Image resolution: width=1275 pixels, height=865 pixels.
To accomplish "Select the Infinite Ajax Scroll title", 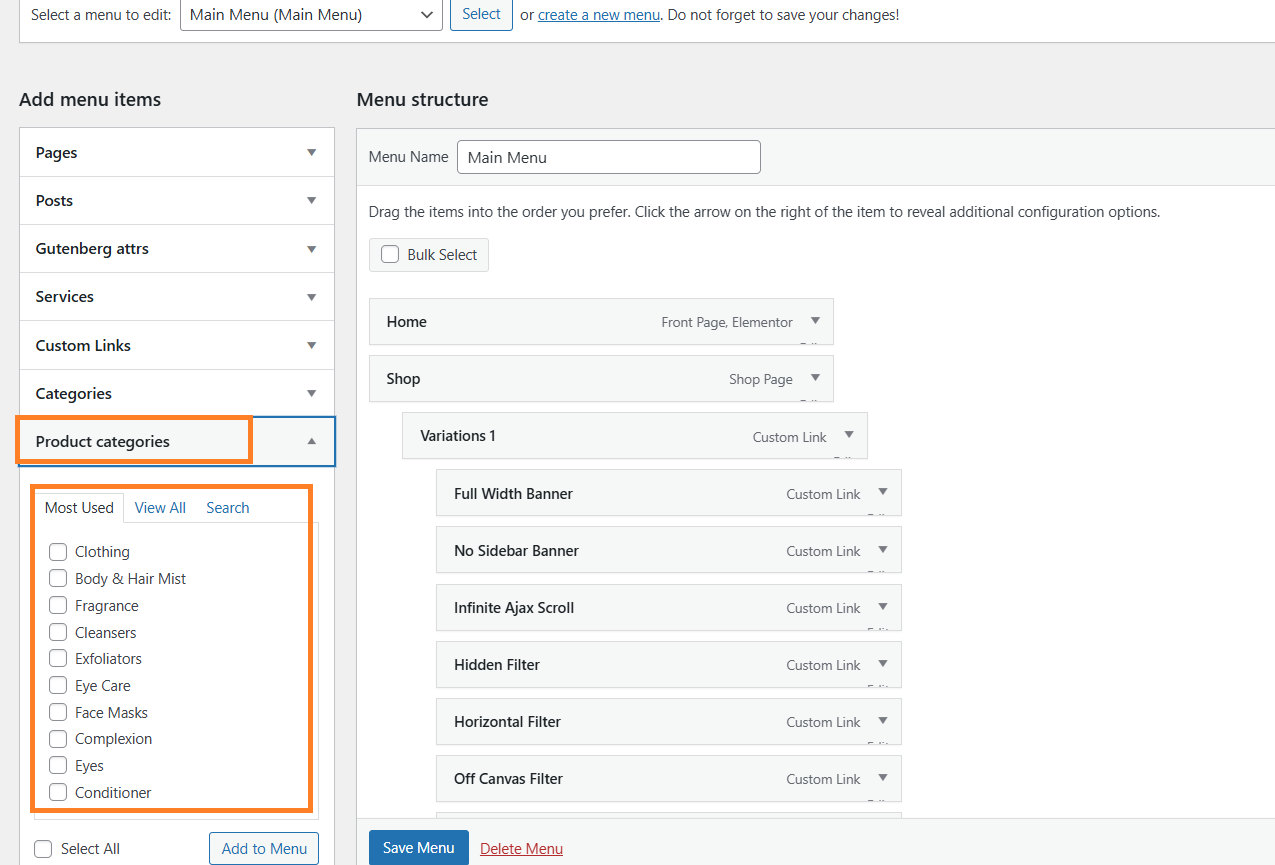I will coord(514,608).
